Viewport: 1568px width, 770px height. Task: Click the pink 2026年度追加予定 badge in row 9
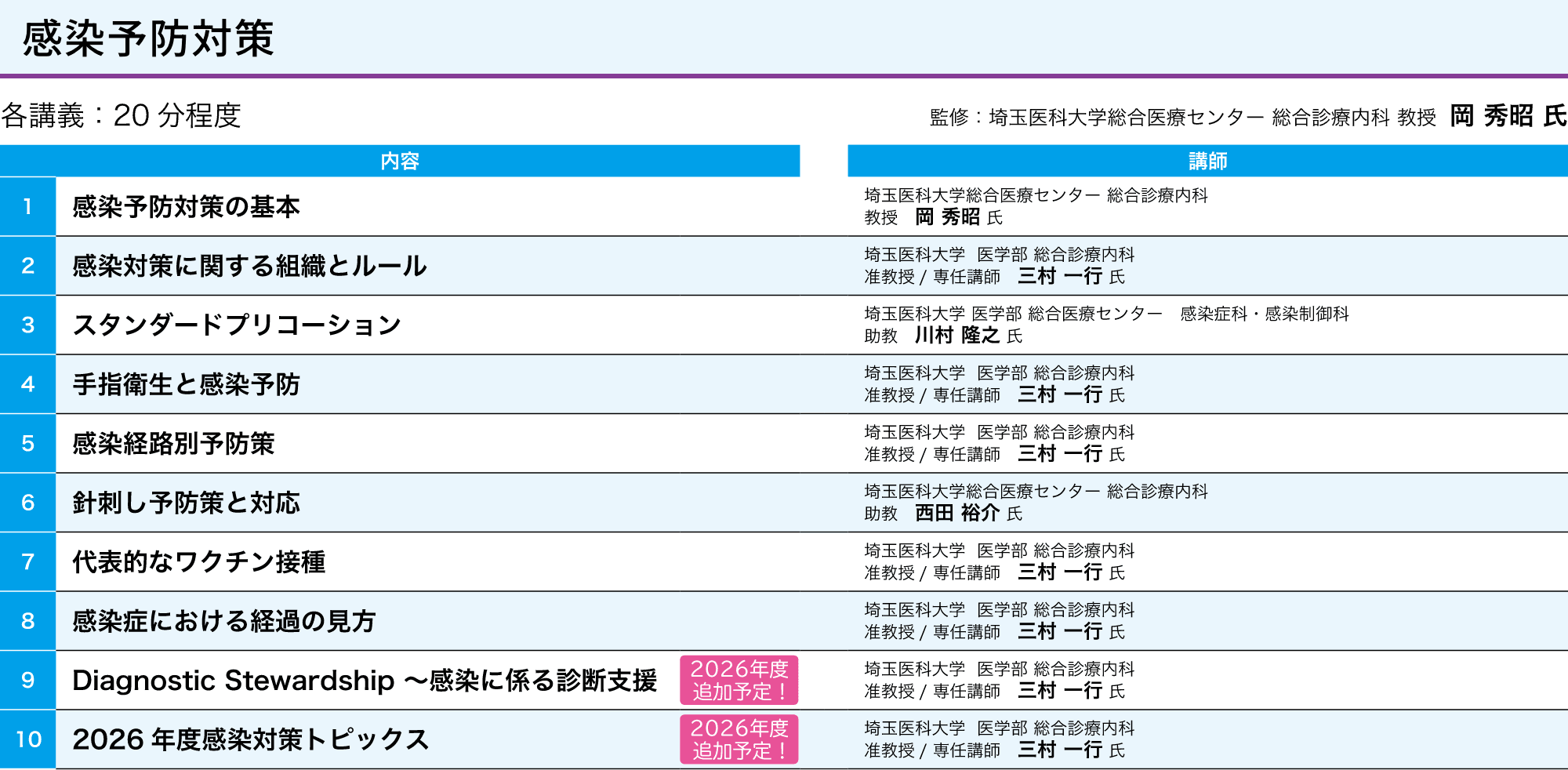(x=739, y=681)
